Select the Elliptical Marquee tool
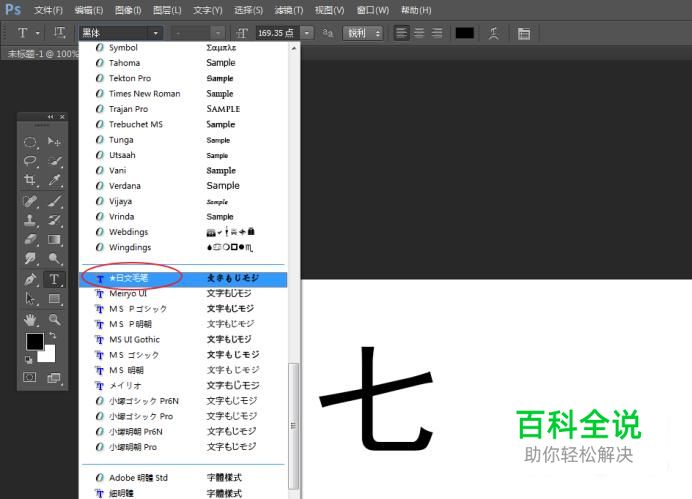 click(x=30, y=142)
